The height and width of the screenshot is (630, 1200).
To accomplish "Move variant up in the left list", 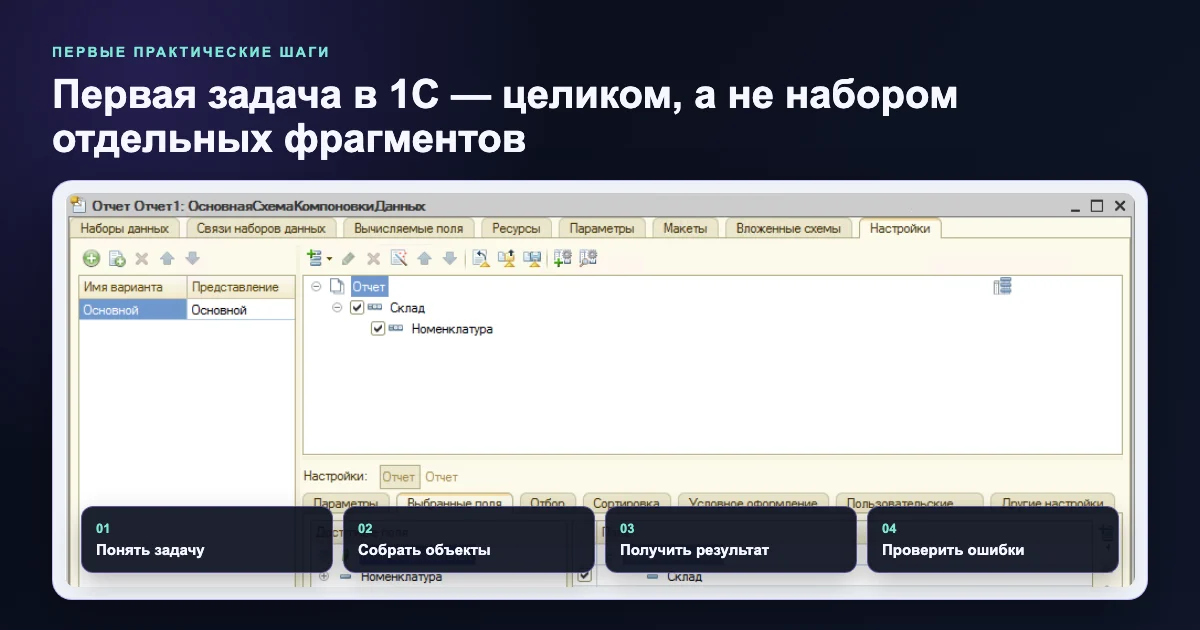I will (167, 258).
